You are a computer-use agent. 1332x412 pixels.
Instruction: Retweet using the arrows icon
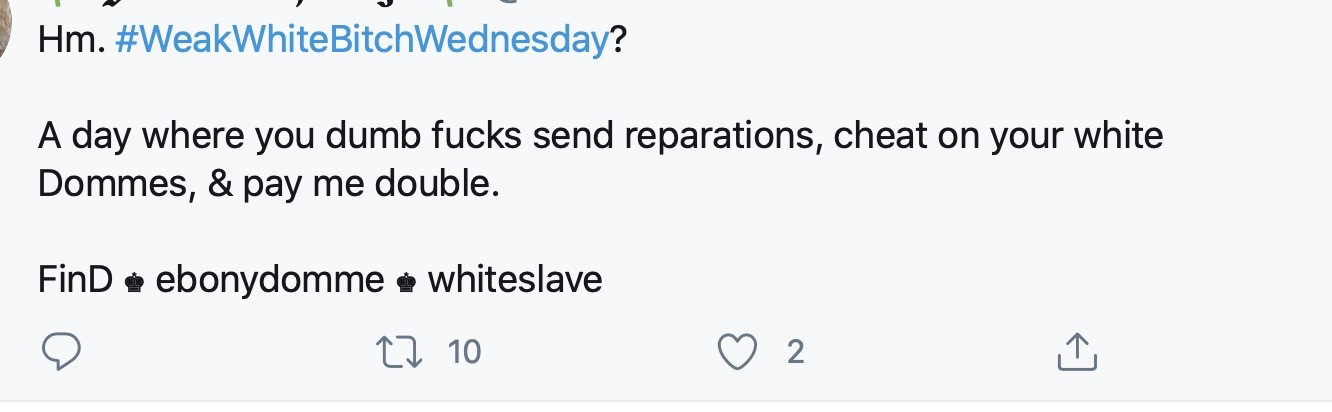coord(396,351)
